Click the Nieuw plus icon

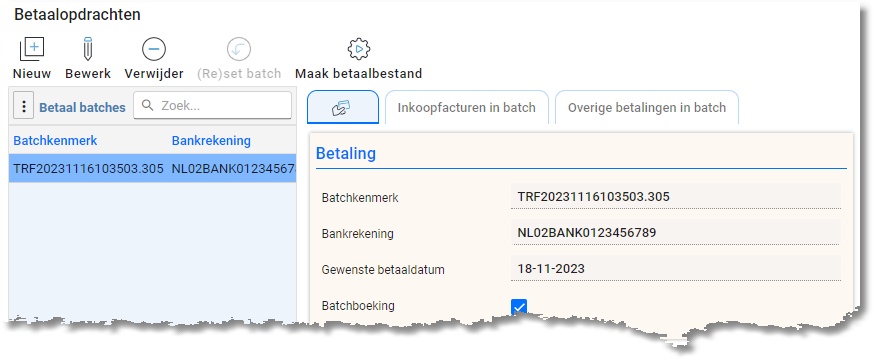tap(32, 49)
